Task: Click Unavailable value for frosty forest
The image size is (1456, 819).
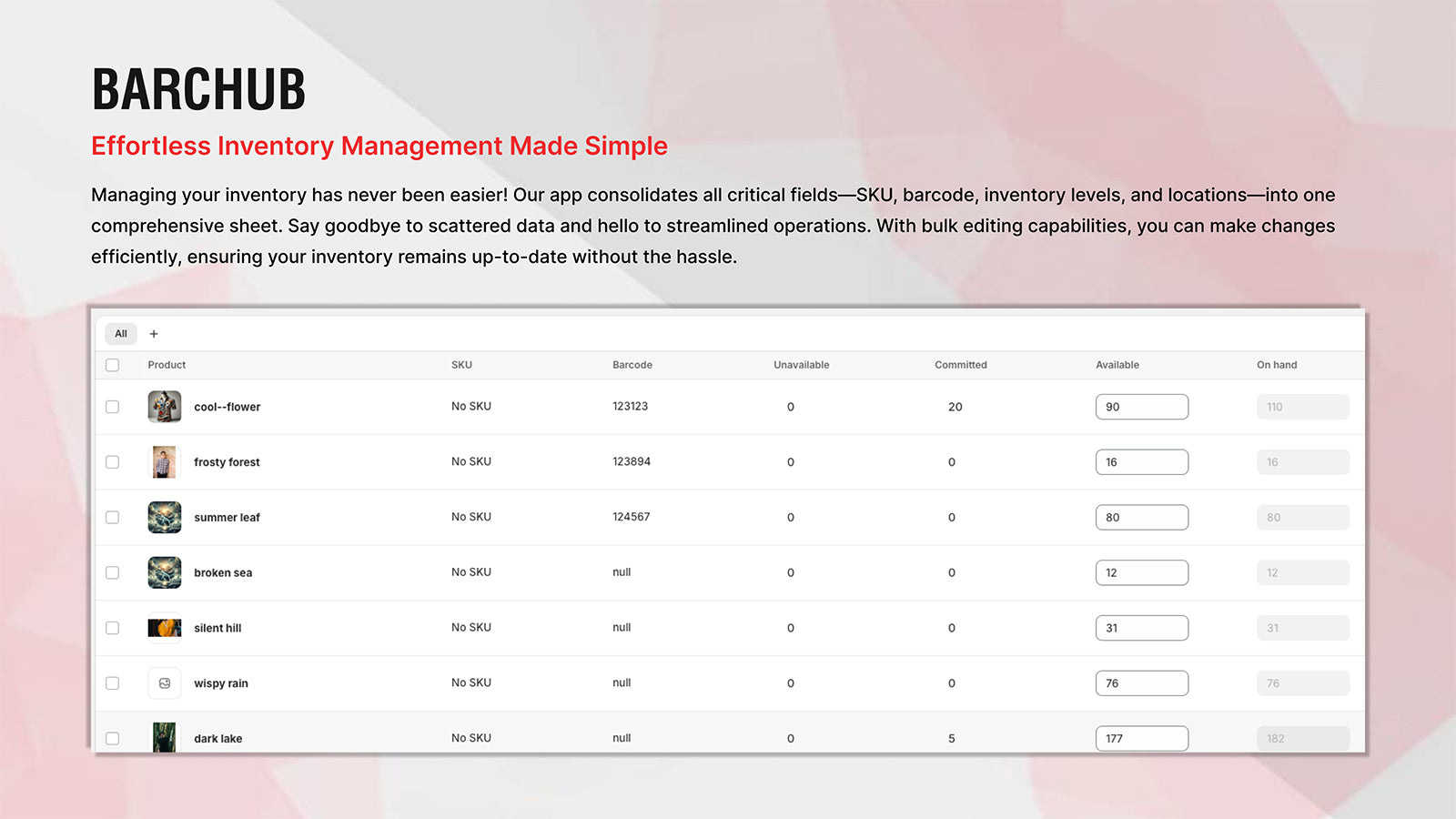Action: (x=791, y=462)
